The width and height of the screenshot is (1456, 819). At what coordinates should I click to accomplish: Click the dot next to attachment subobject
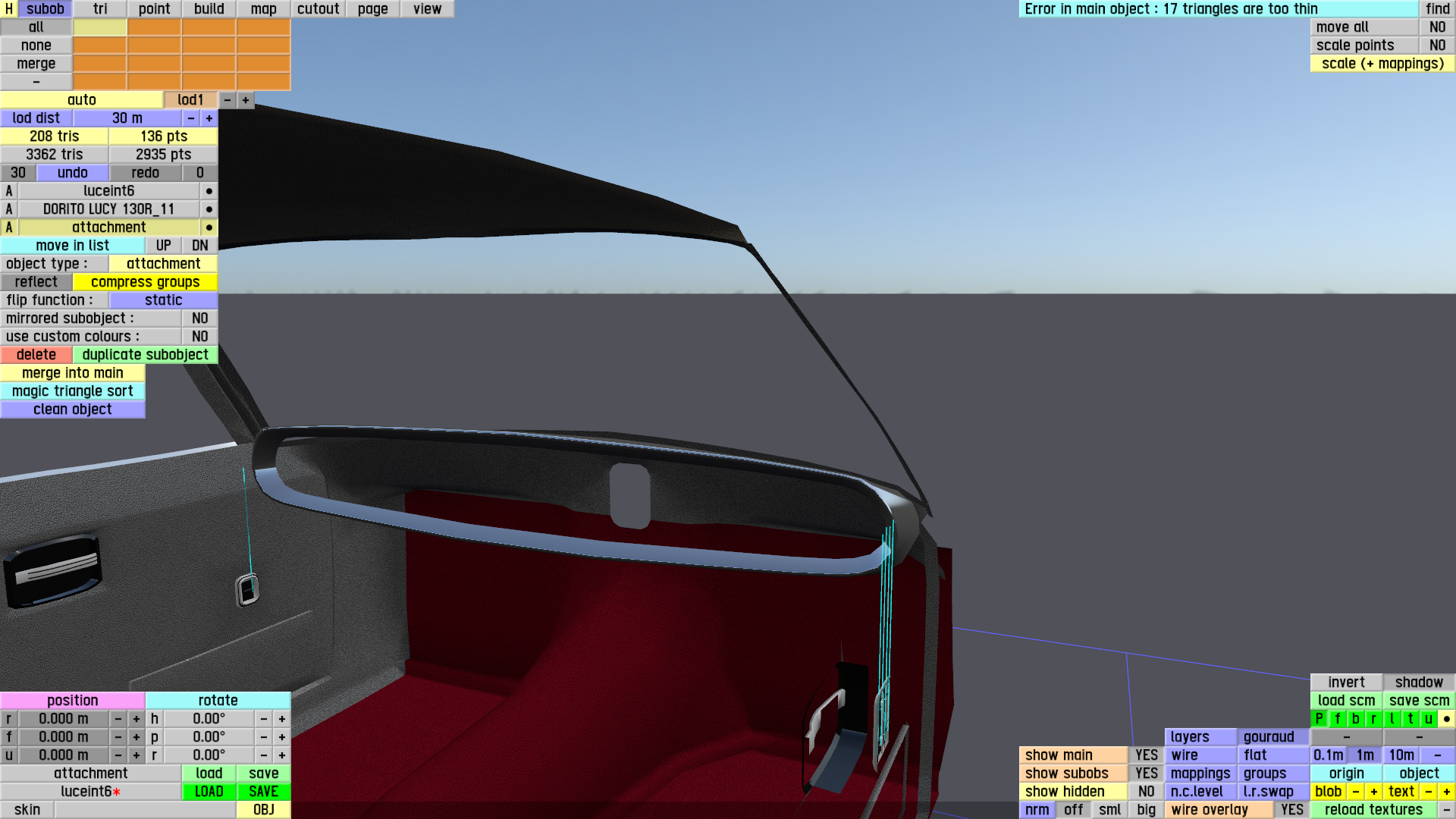click(209, 227)
